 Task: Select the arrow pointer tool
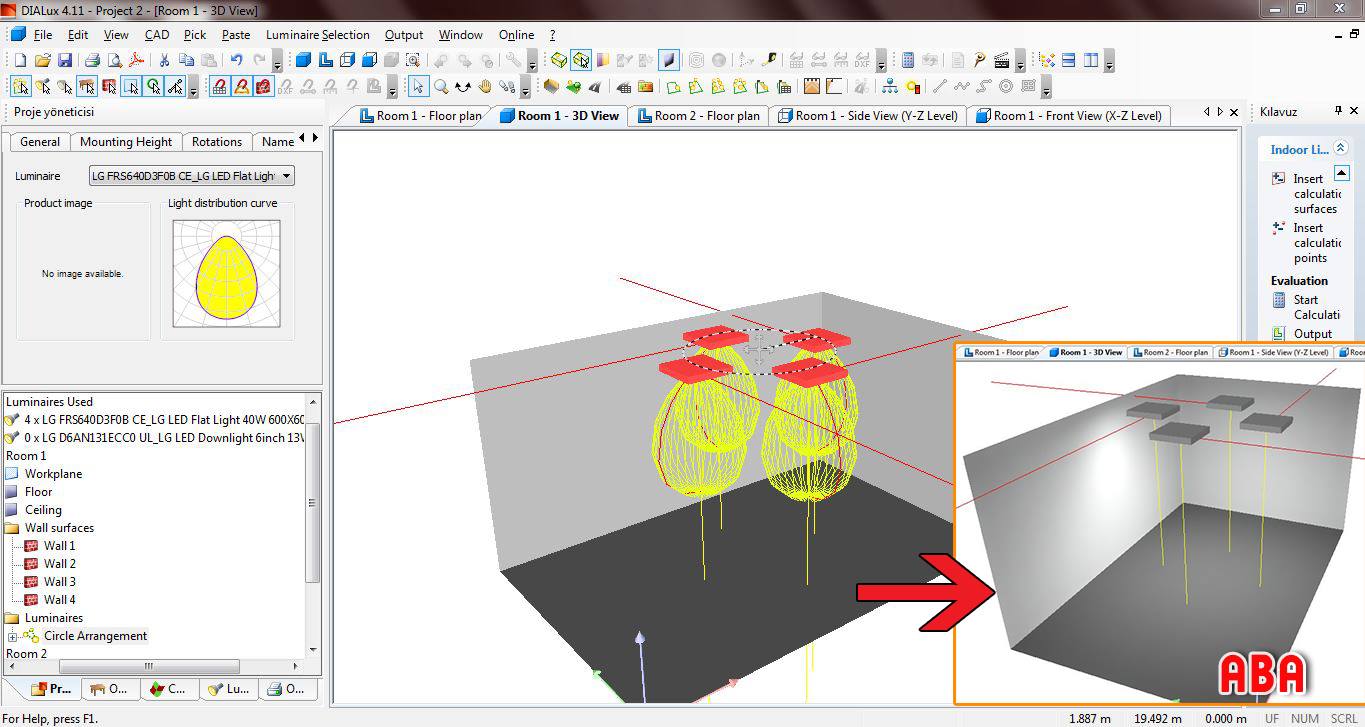pos(418,87)
